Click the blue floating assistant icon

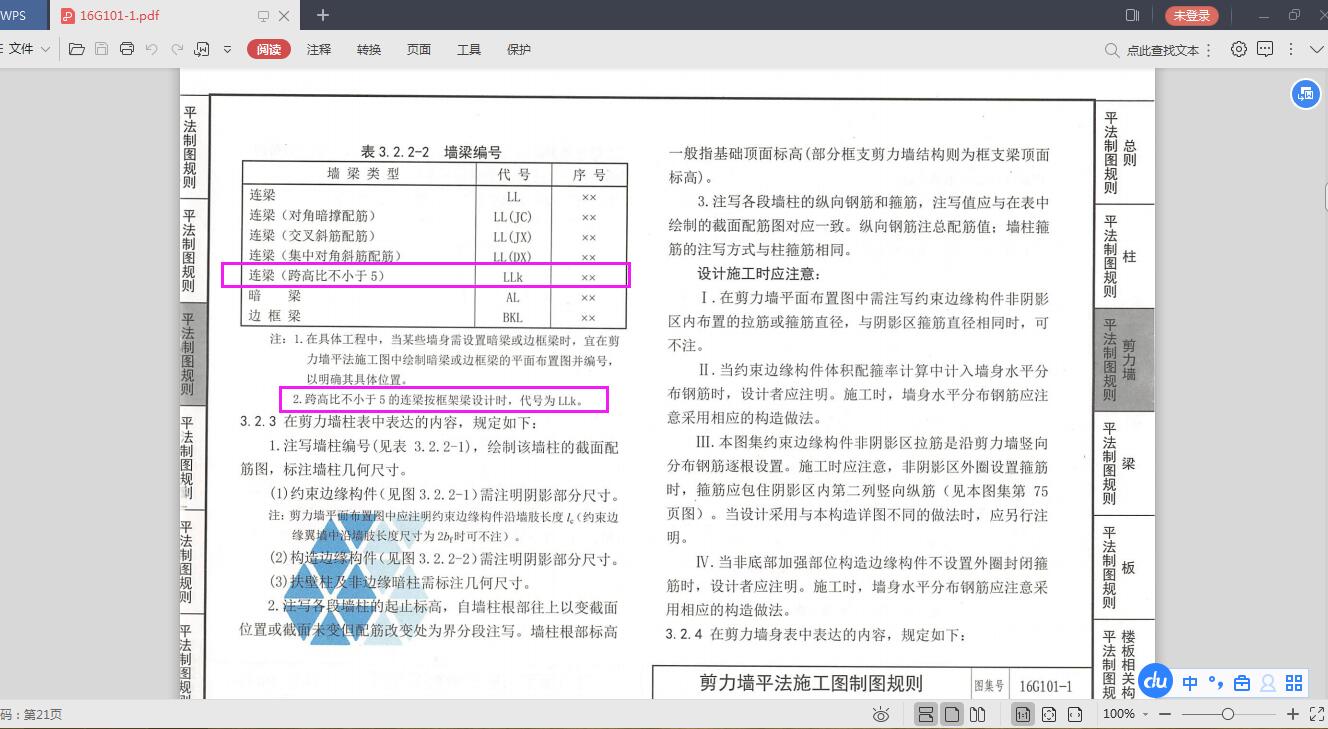point(1305,94)
